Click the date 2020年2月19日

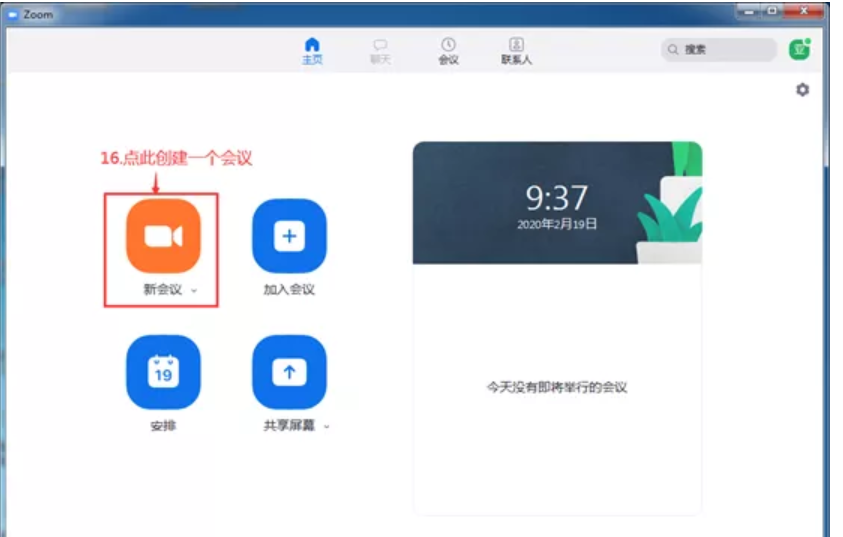557,224
